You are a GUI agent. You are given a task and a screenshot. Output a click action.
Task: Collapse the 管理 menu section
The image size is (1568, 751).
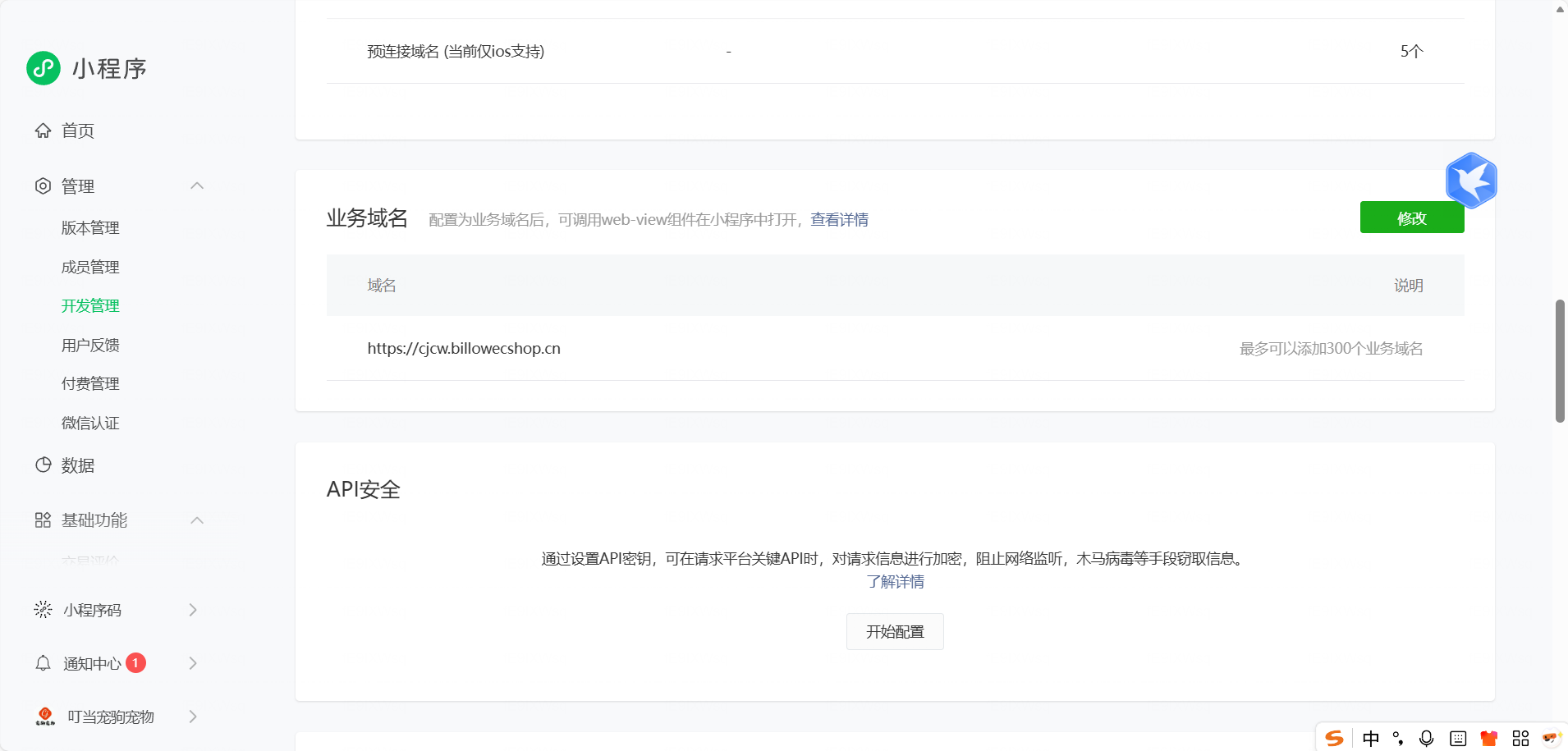click(197, 186)
